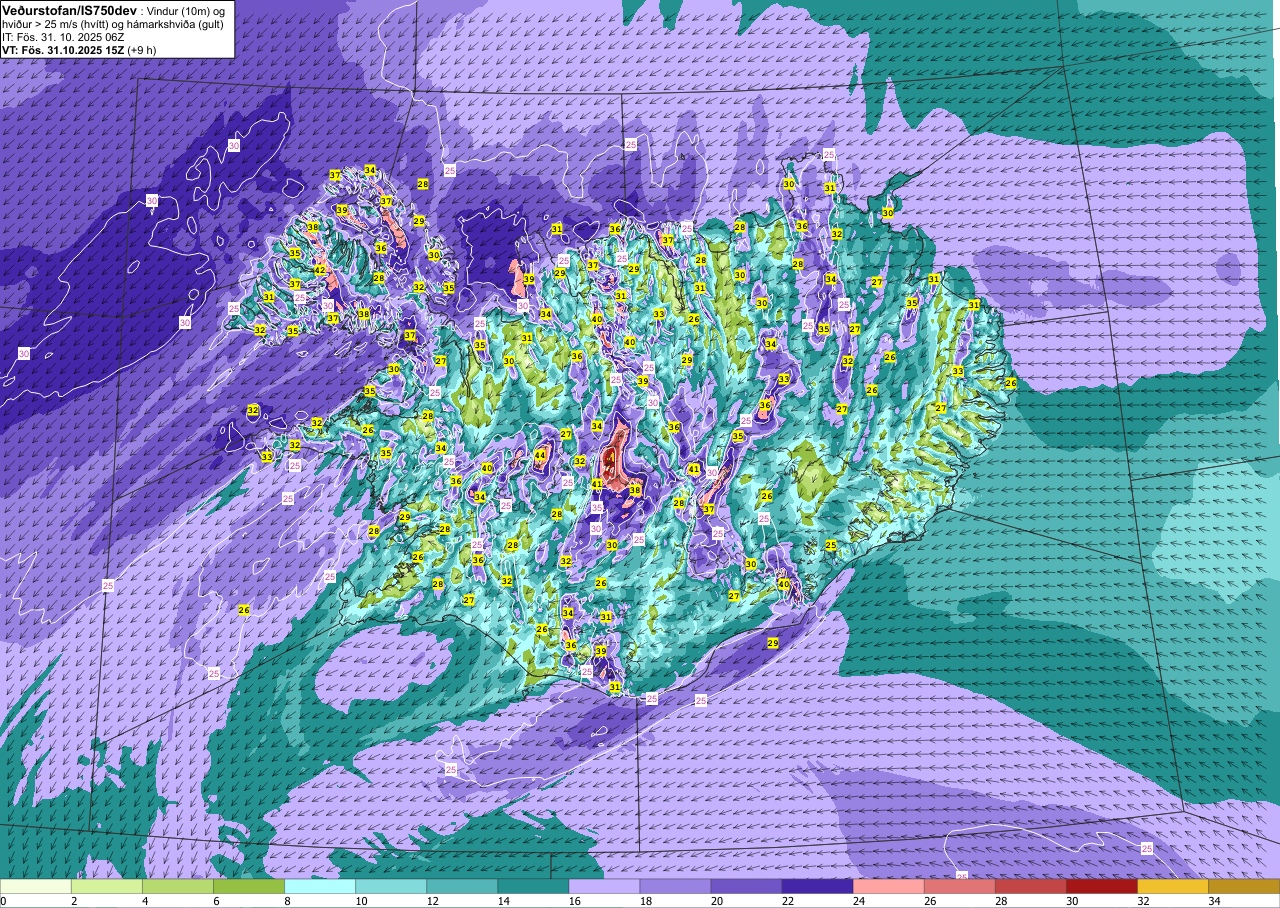Select the salmon 26–28 m/s legend swatch

[x=959, y=886]
